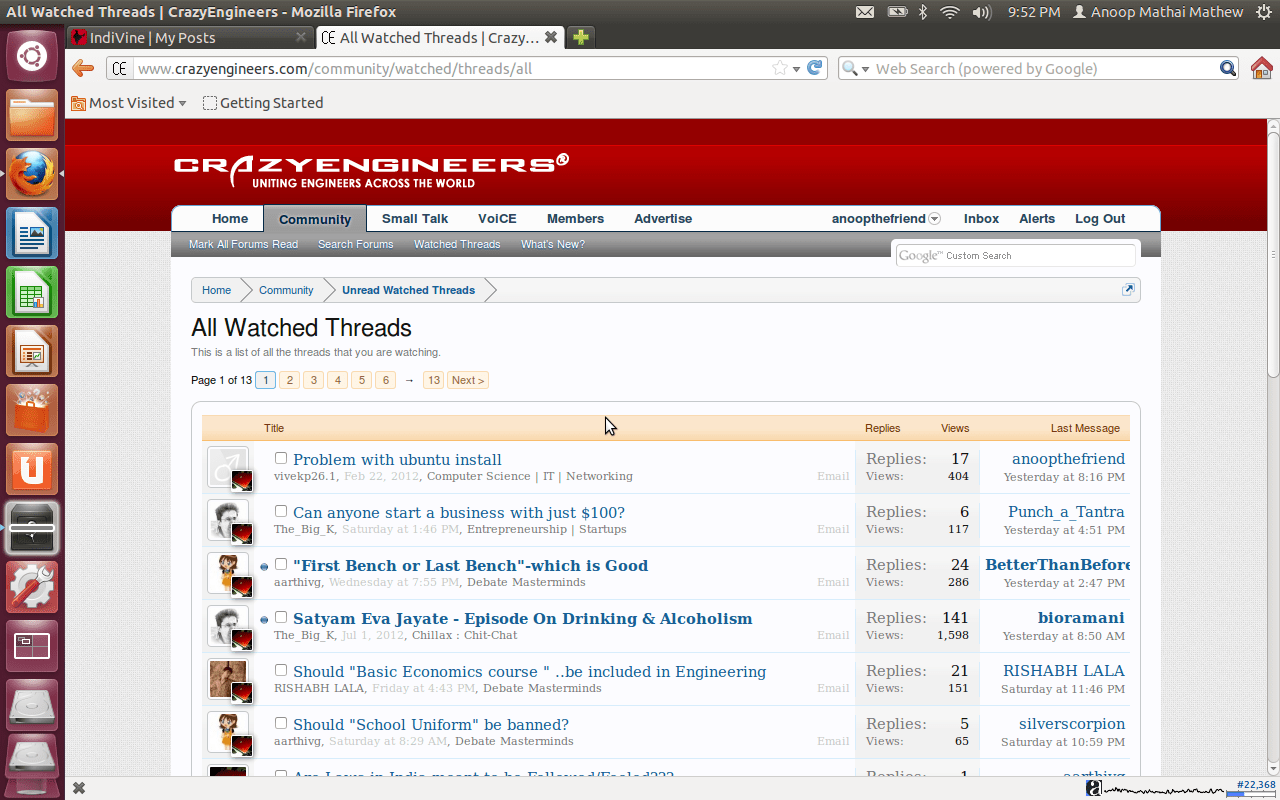The image size is (1280, 800).
Task: Close the add-on bar with X
Action: pos(79,788)
